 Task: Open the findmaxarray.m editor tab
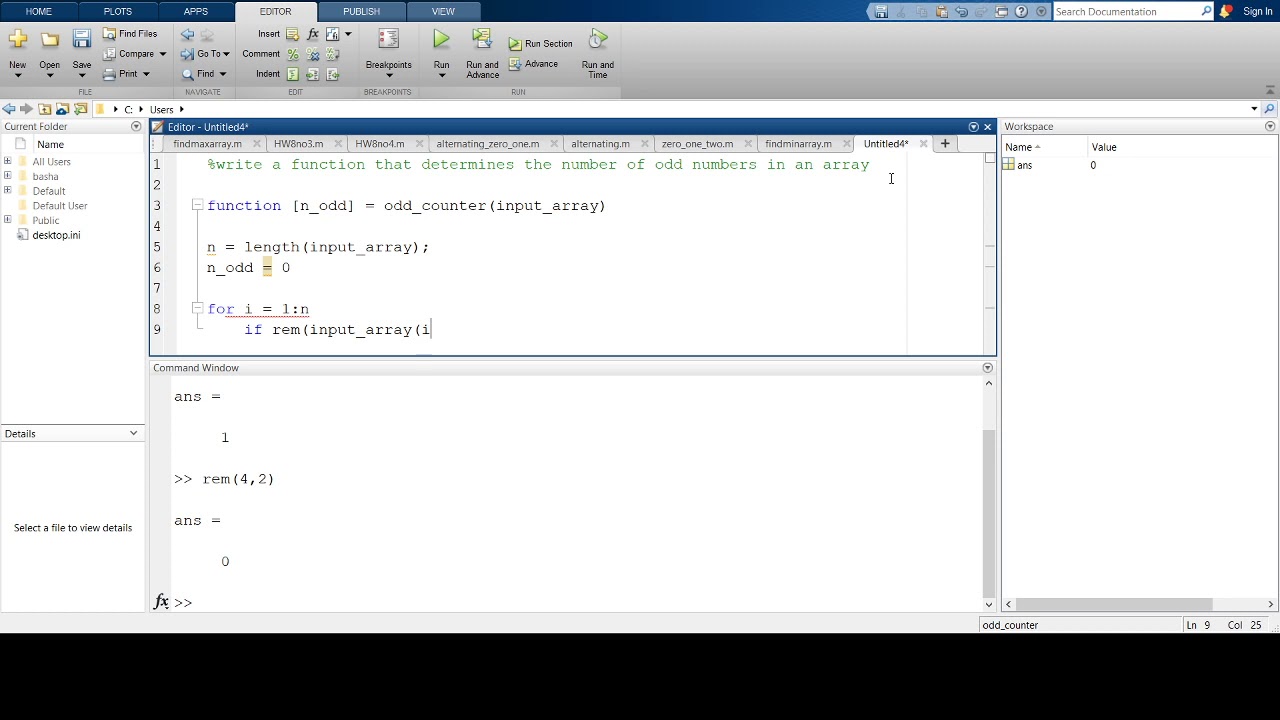click(207, 144)
